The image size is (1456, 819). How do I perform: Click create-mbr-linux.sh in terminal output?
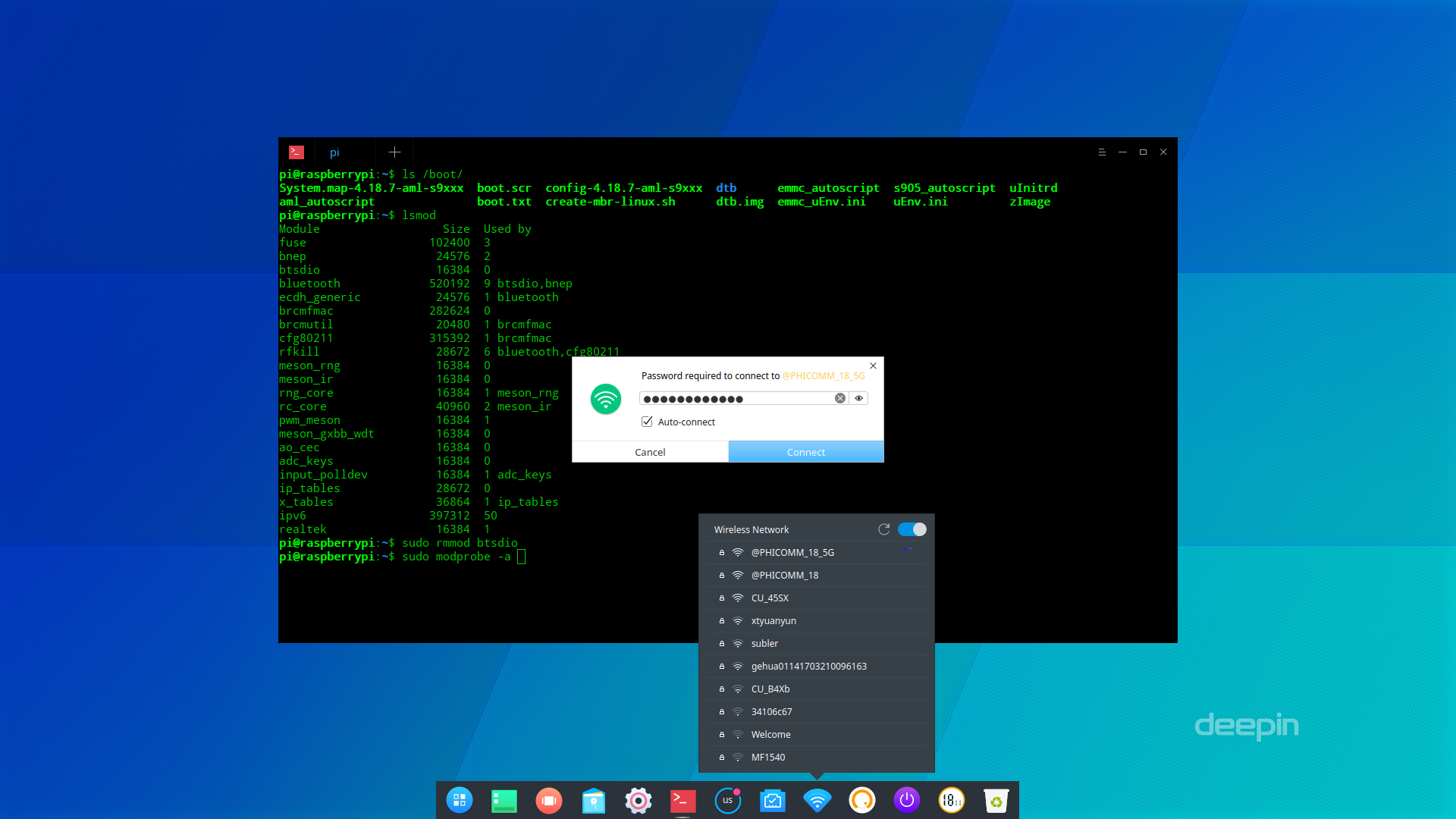[x=610, y=202]
